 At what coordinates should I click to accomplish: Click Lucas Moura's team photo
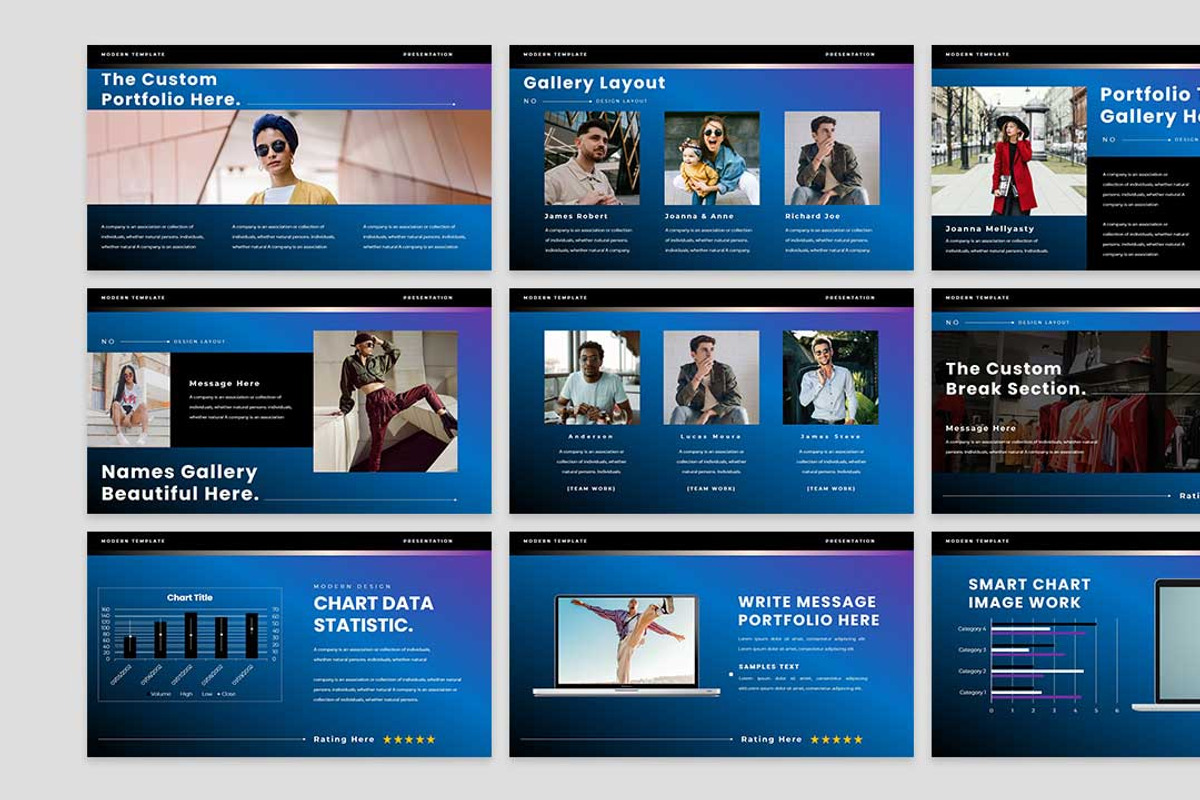pyautogui.click(x=712, y=378)
